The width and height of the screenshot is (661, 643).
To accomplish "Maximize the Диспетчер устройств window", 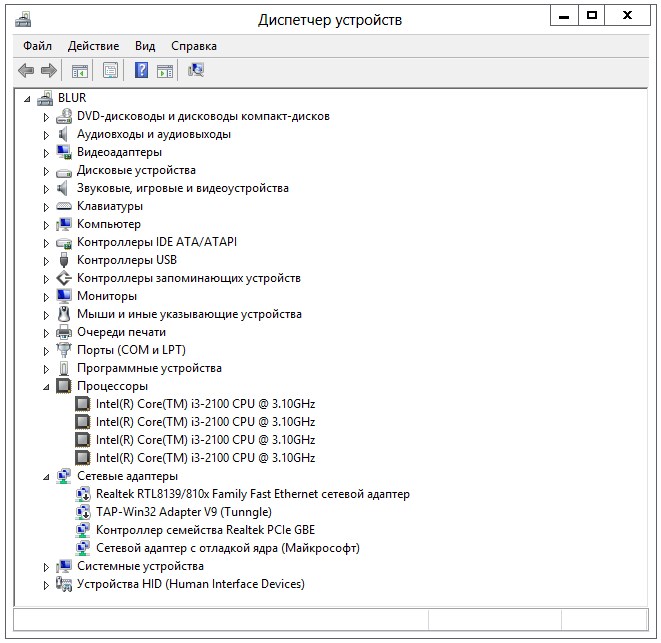I will tap(592, 16).
